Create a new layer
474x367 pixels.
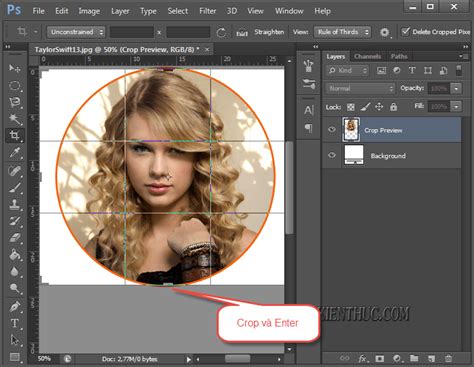431,358
